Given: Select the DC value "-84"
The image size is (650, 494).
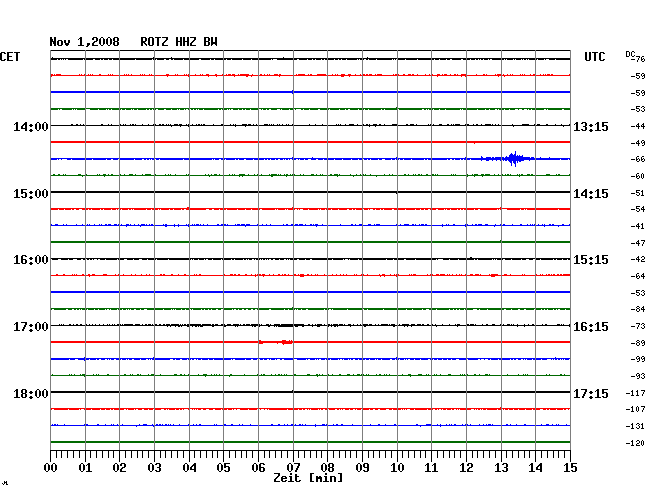Looking at the screenshot, I should click(x=638, y=309).
